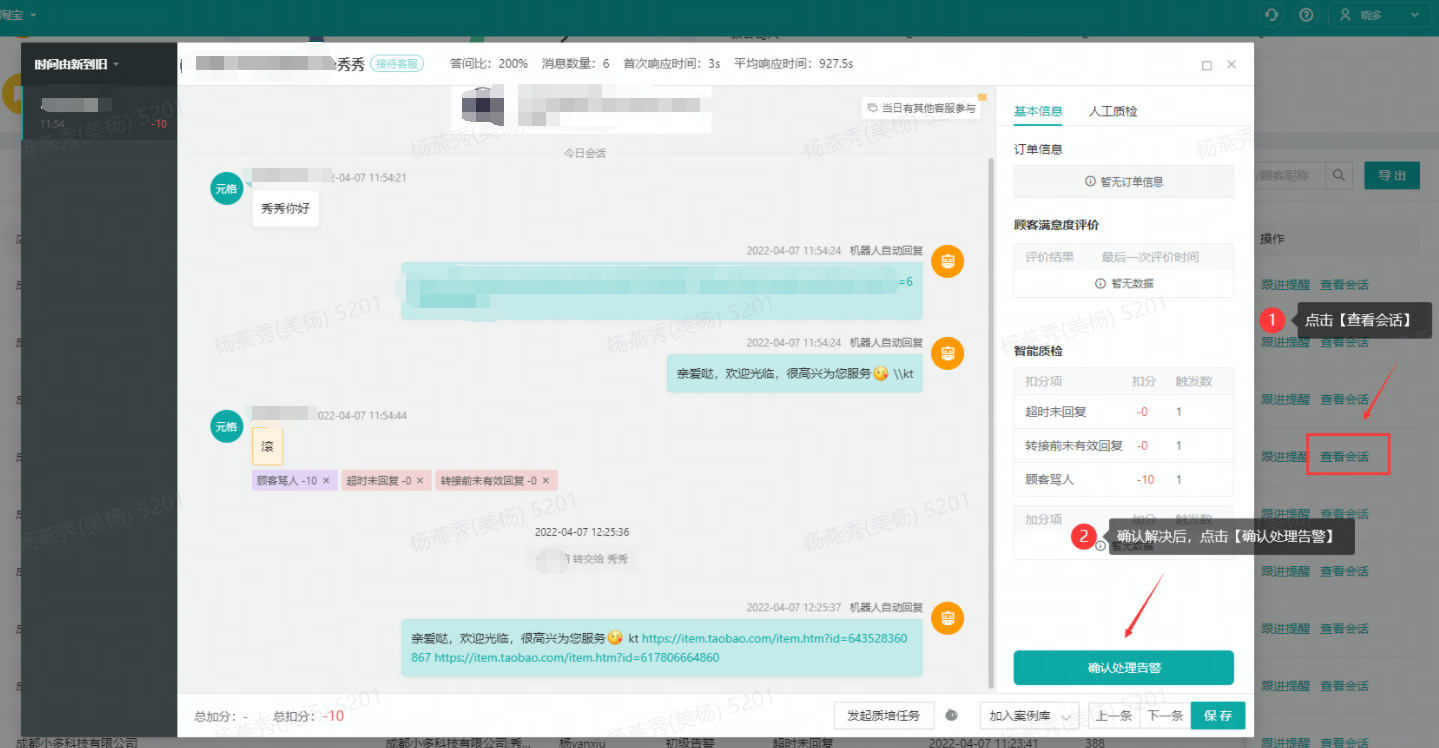Click the search magnifier icon in background page
This screenshot has height=748, width=1439.
coord(1339,175)
